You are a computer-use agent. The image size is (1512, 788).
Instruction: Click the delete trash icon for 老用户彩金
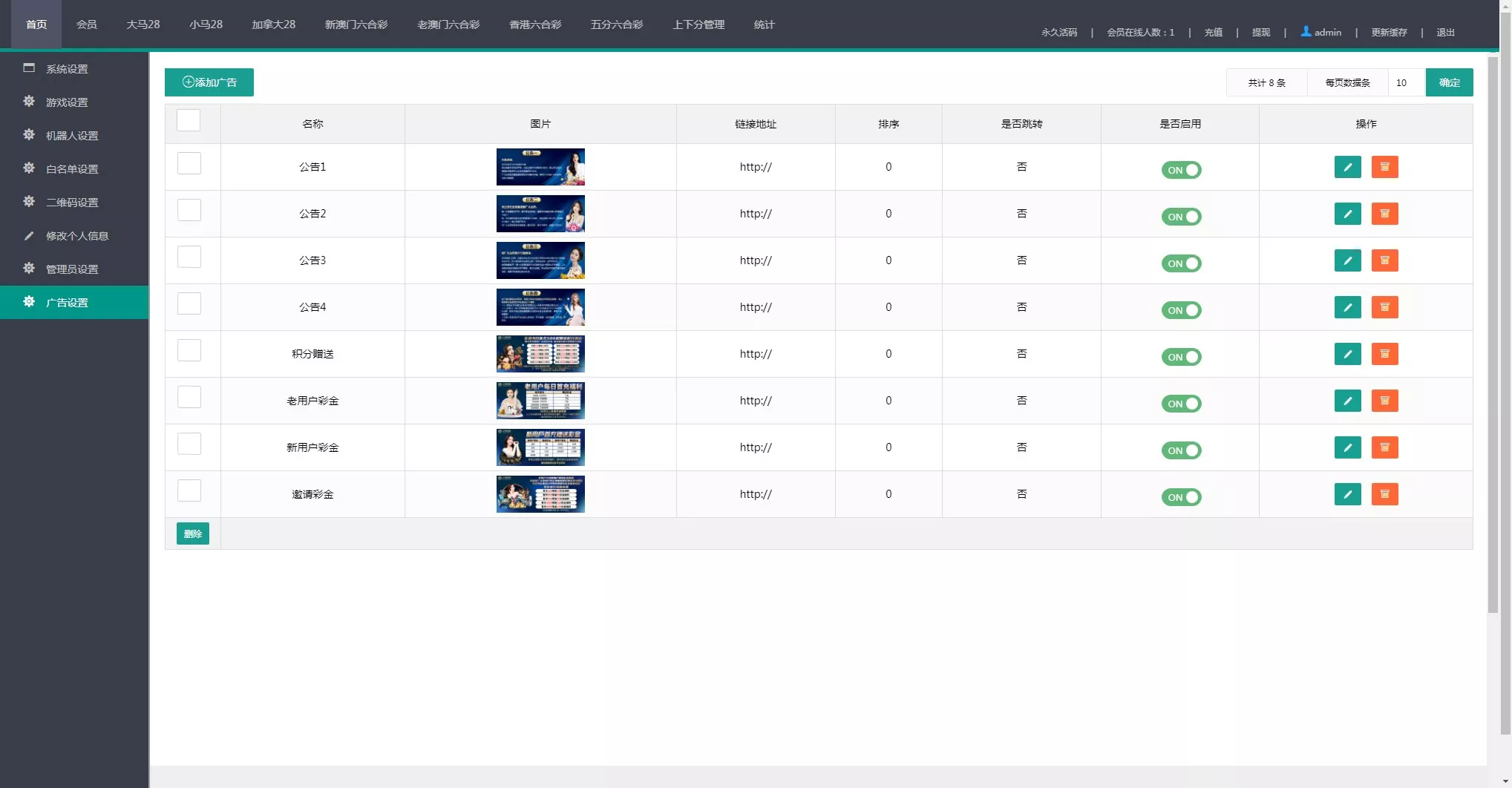1384,401
